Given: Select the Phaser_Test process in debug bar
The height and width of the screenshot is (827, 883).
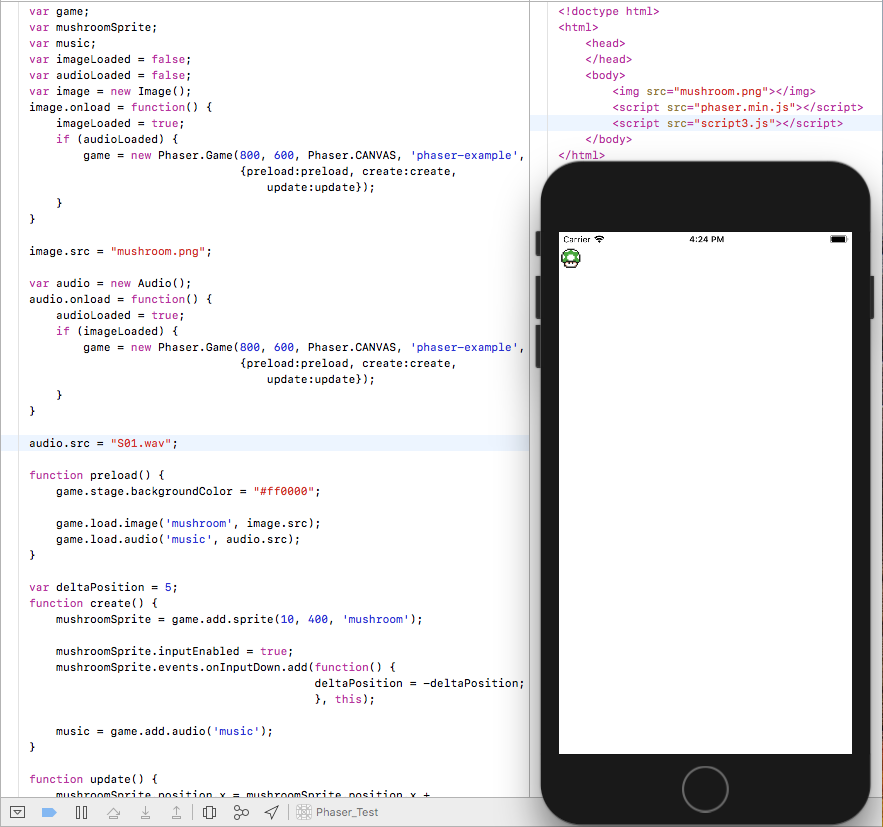Looking at the screenshot, I should (337, 812).
